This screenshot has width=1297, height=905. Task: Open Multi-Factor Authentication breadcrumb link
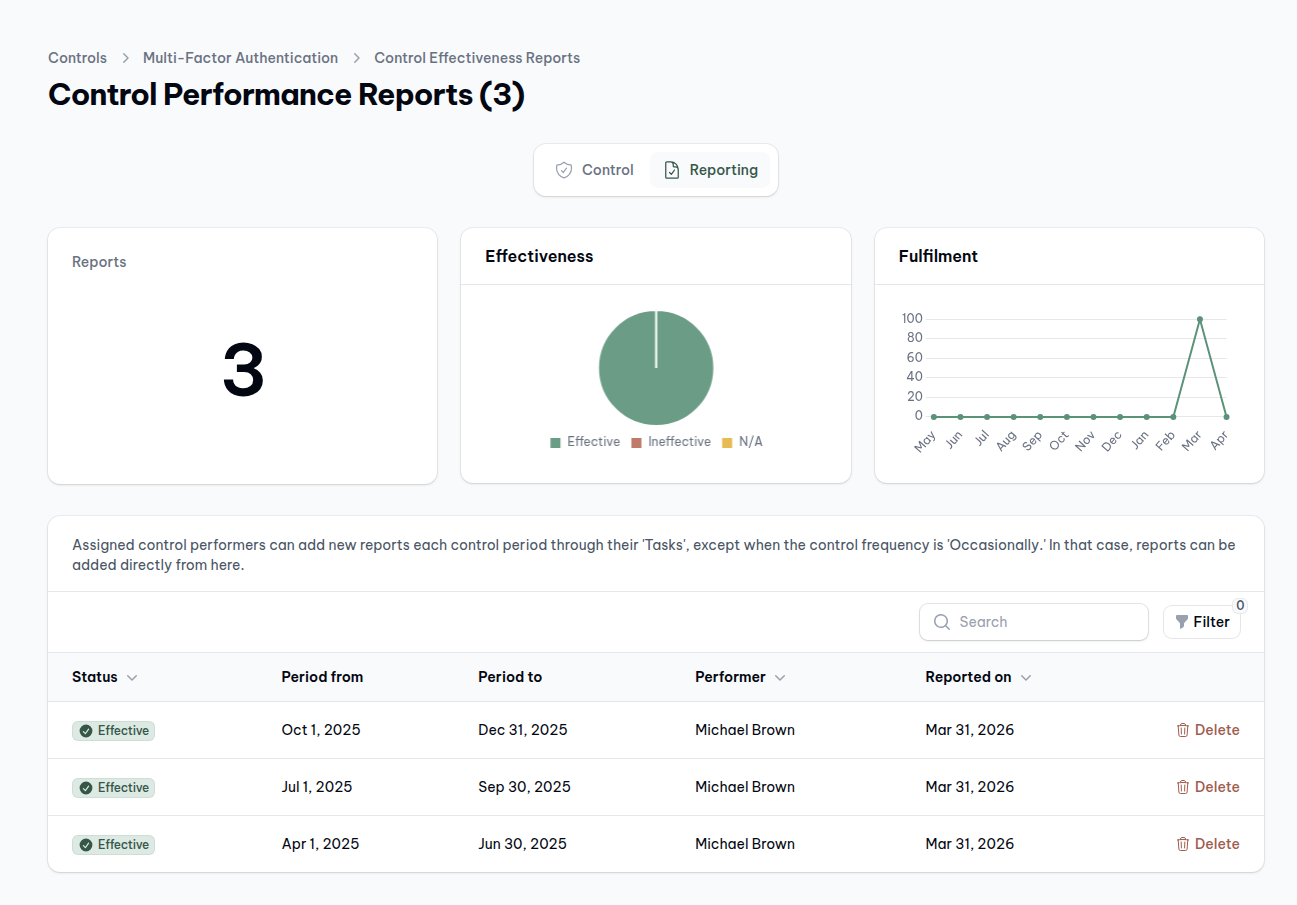[x=240, y=58]
